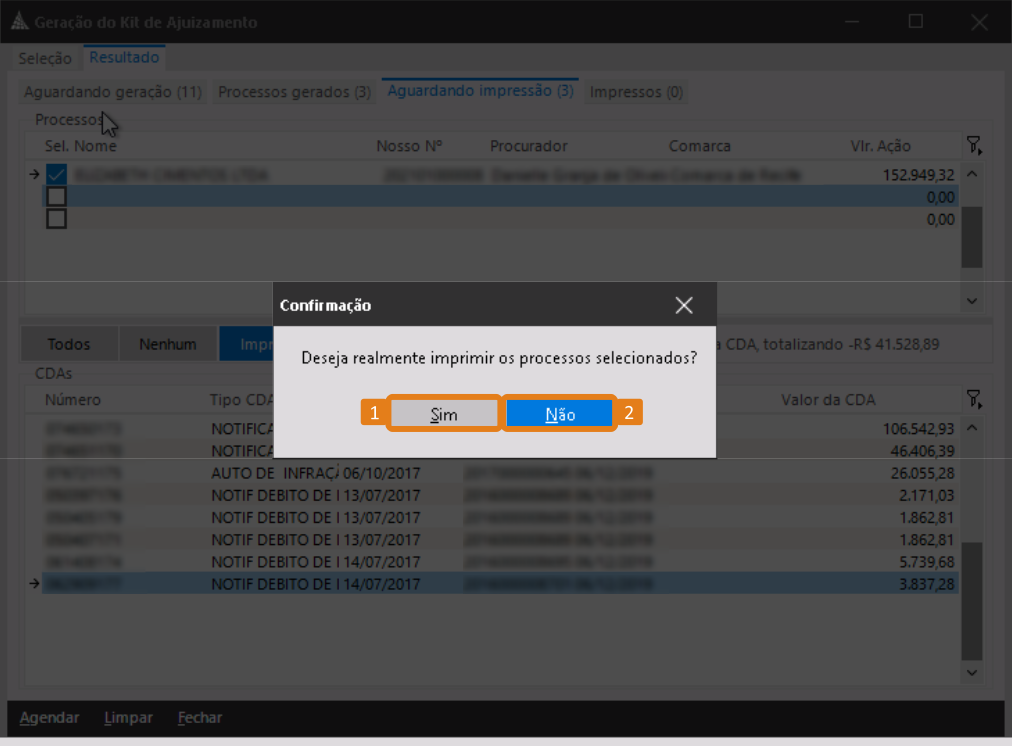Click the app logo in title bar

click(x=19, y=21)
